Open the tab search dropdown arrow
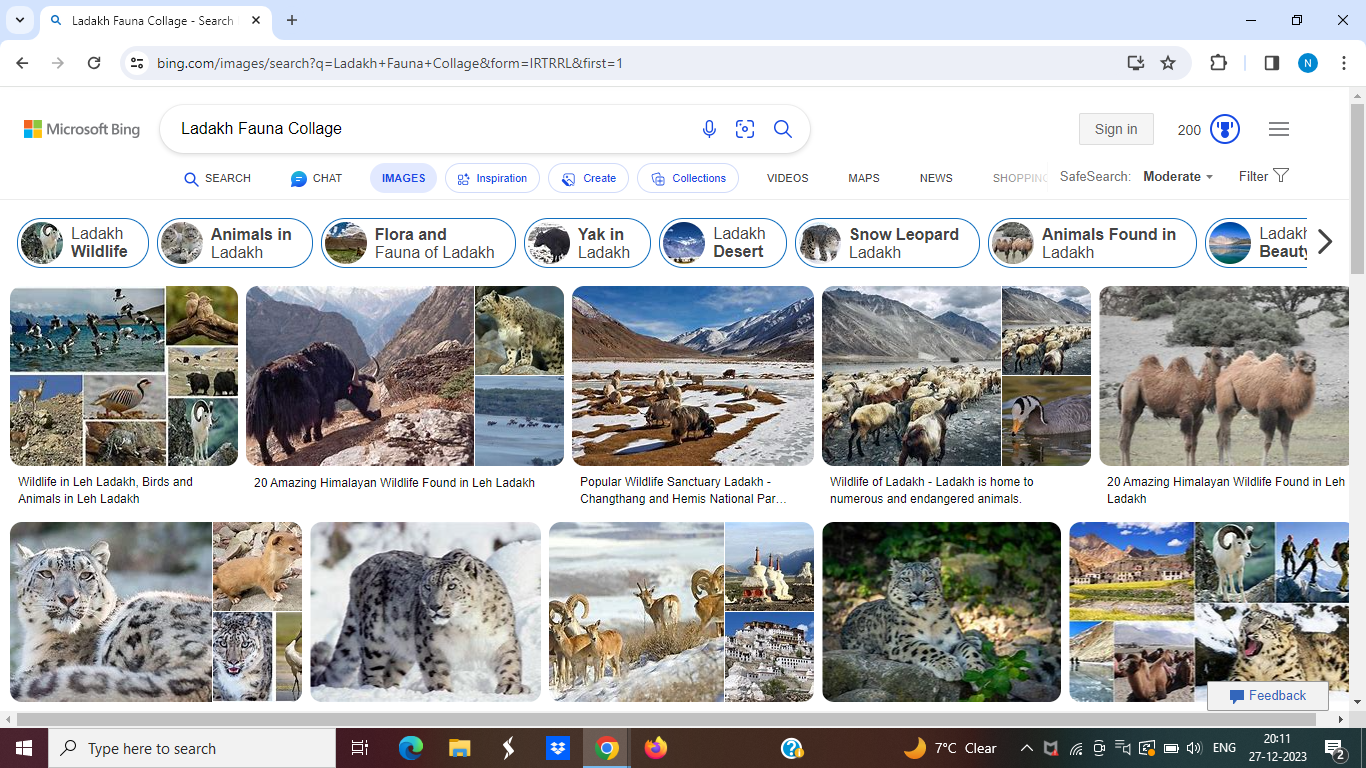 (x=19, y=20)
